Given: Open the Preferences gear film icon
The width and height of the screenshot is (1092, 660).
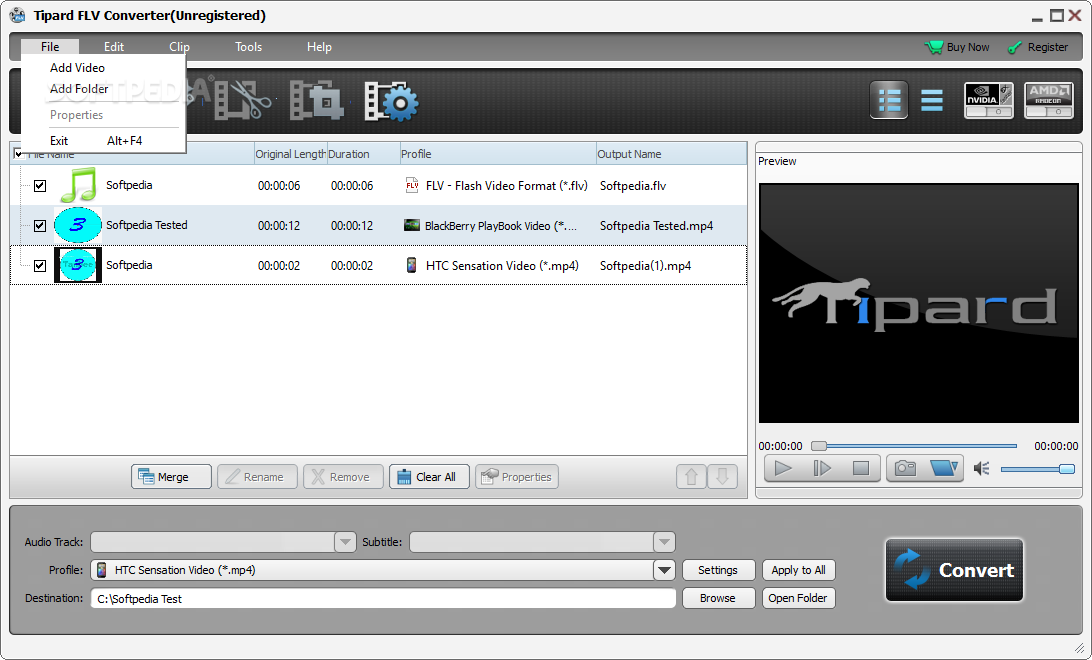Looking at the screenshot, I should click(x=391, y=102).
